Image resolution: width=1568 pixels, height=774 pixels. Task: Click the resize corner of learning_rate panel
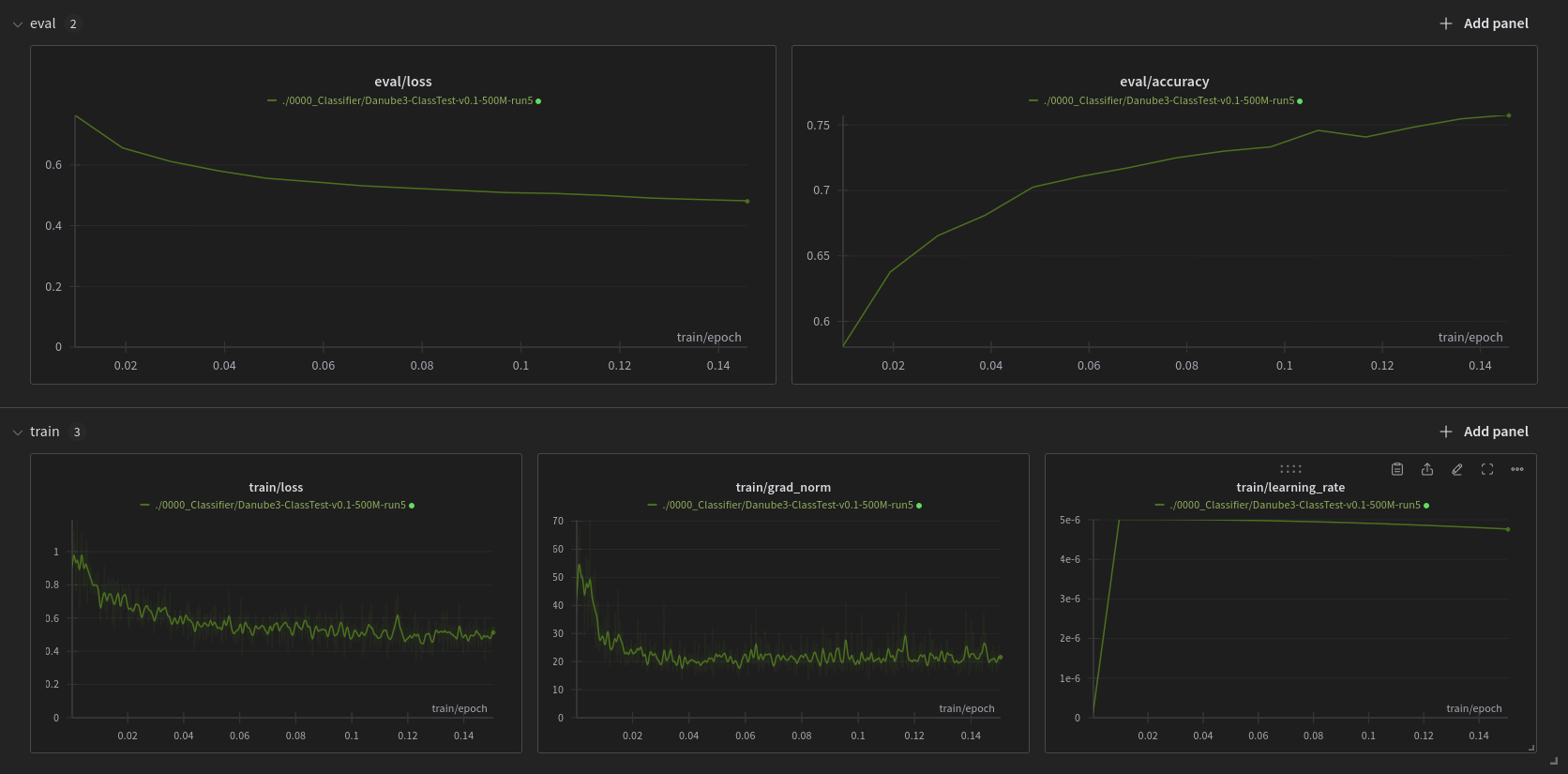tap(1531, 748)
